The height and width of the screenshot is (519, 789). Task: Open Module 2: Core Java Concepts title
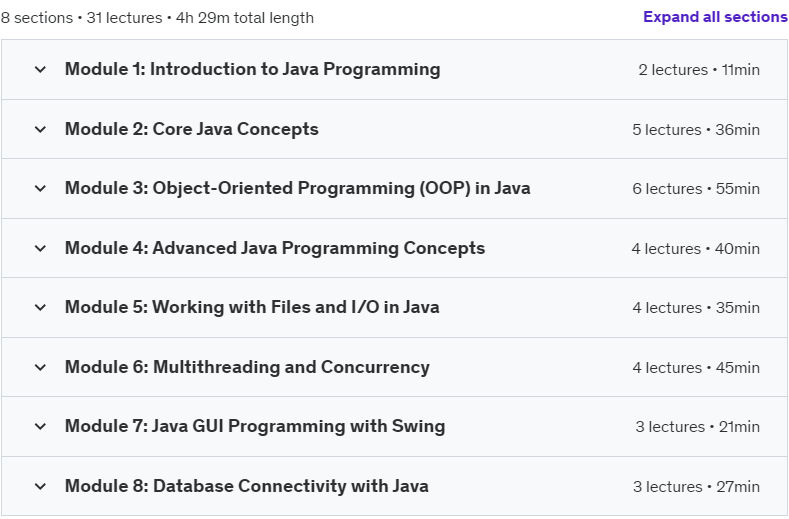[x=192, y=129]
